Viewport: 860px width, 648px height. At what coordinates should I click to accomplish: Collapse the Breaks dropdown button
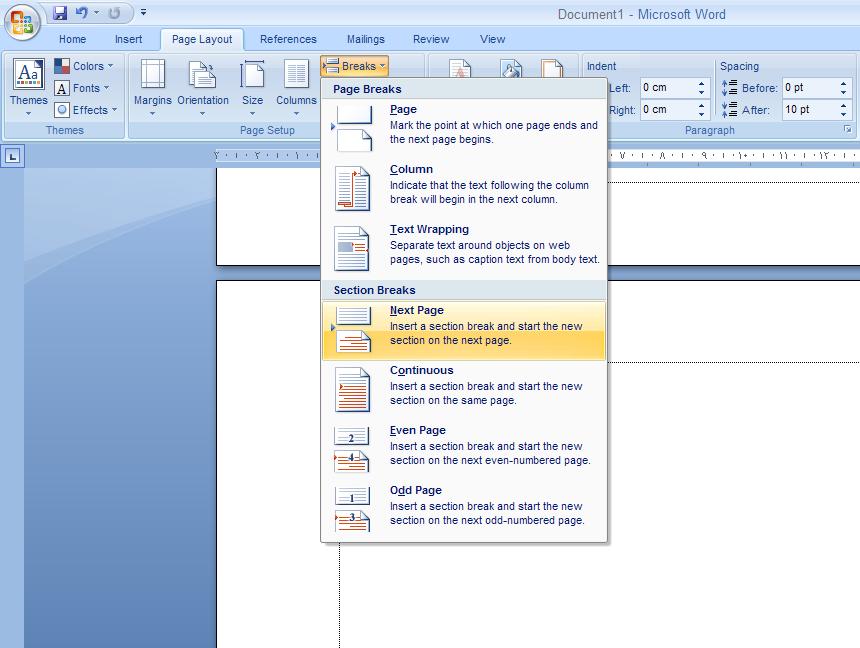pos(354,66)
